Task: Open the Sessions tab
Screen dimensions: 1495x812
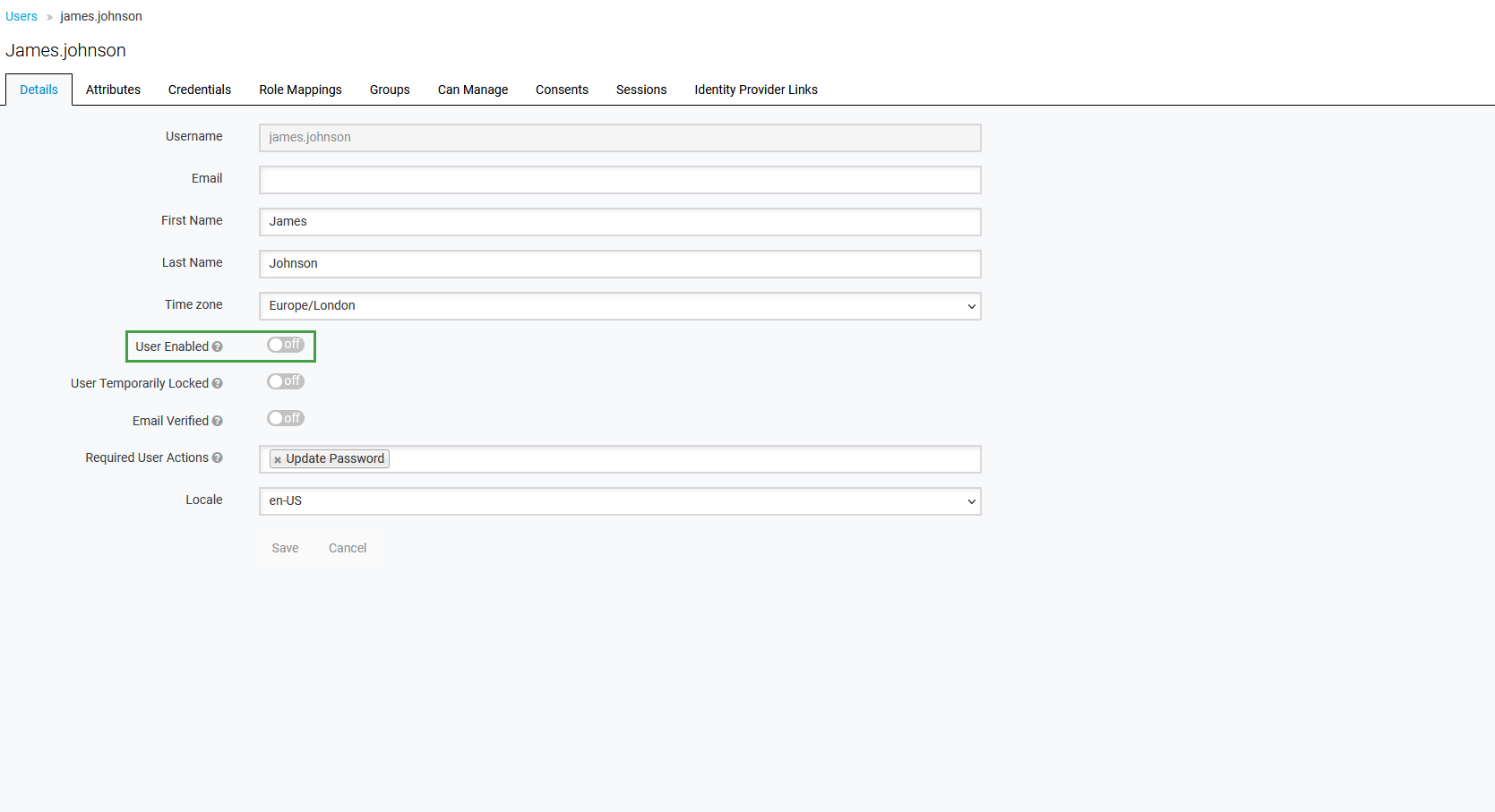Action: click(640, 90)
